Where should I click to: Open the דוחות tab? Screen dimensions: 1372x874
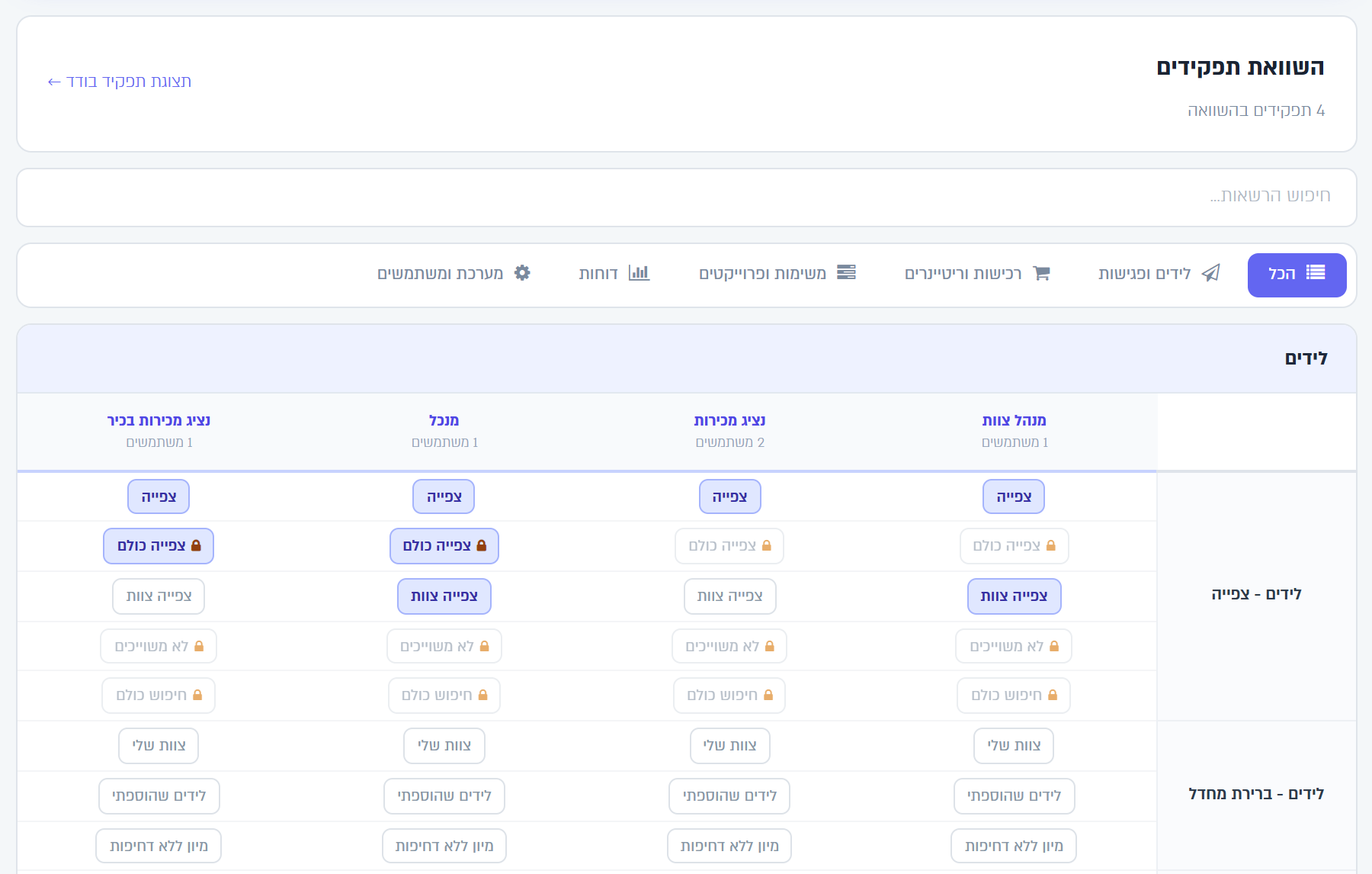[x=614, y=273]
